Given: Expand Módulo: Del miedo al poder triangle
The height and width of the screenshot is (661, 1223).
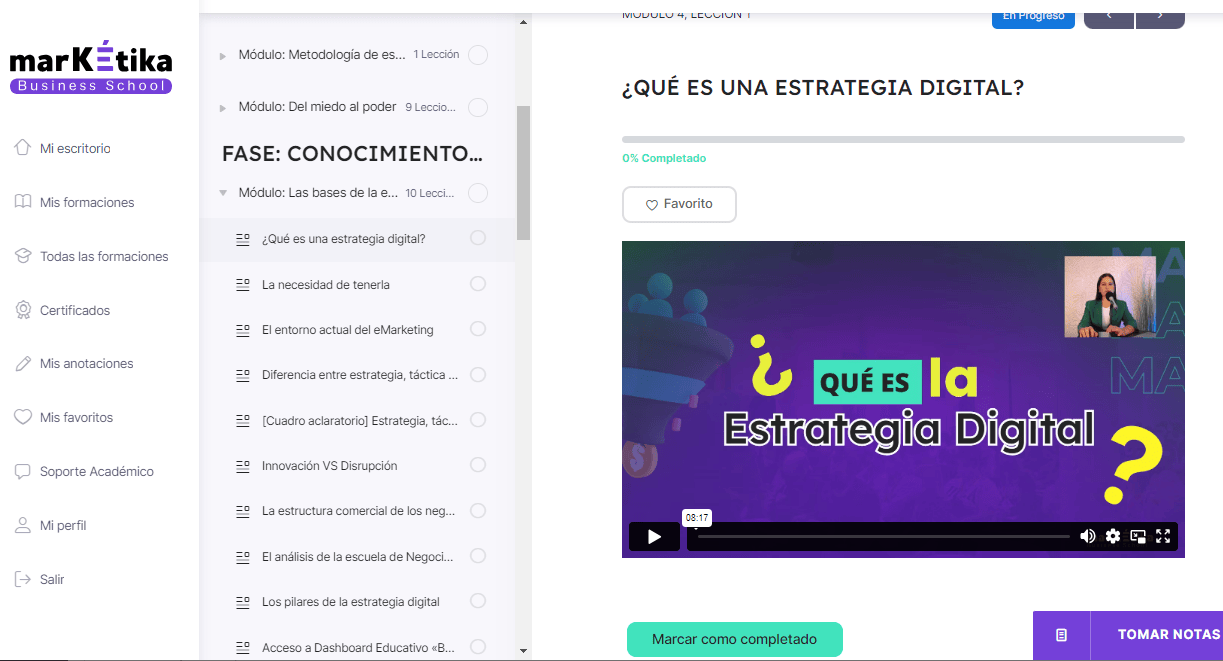Looking at the screenshot, I should pyautogui.click(x=223, y=108).
